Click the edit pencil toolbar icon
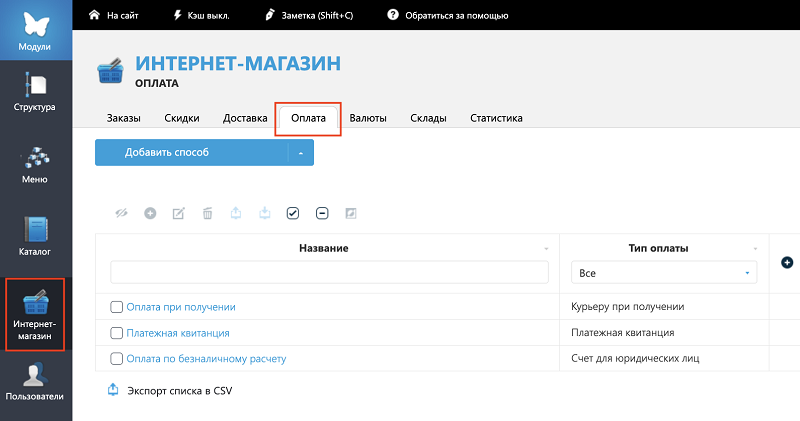800x421 pixels. pos(179,213)
